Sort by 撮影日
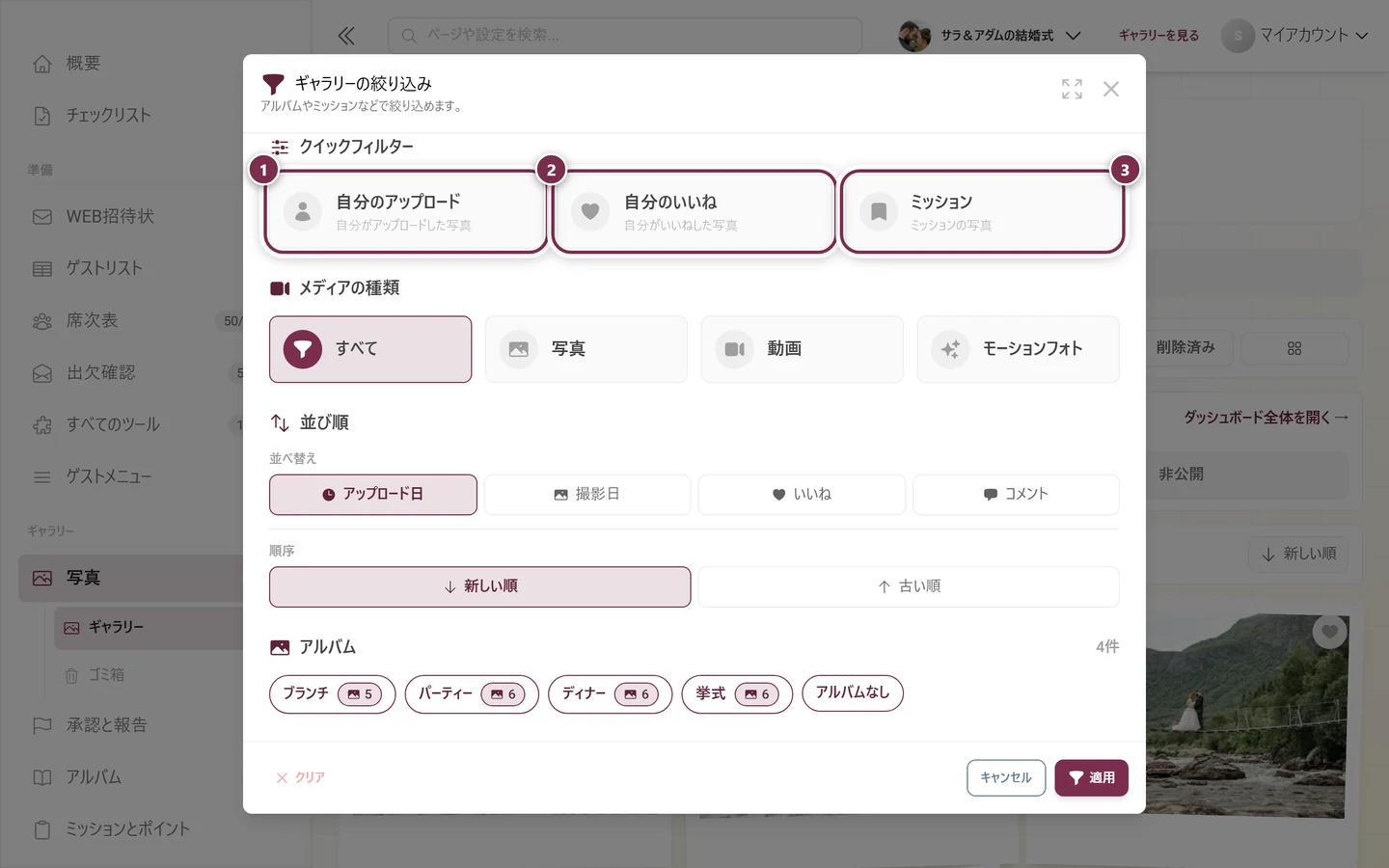The width and height of the screenshot is (1389, 868). 587,495
